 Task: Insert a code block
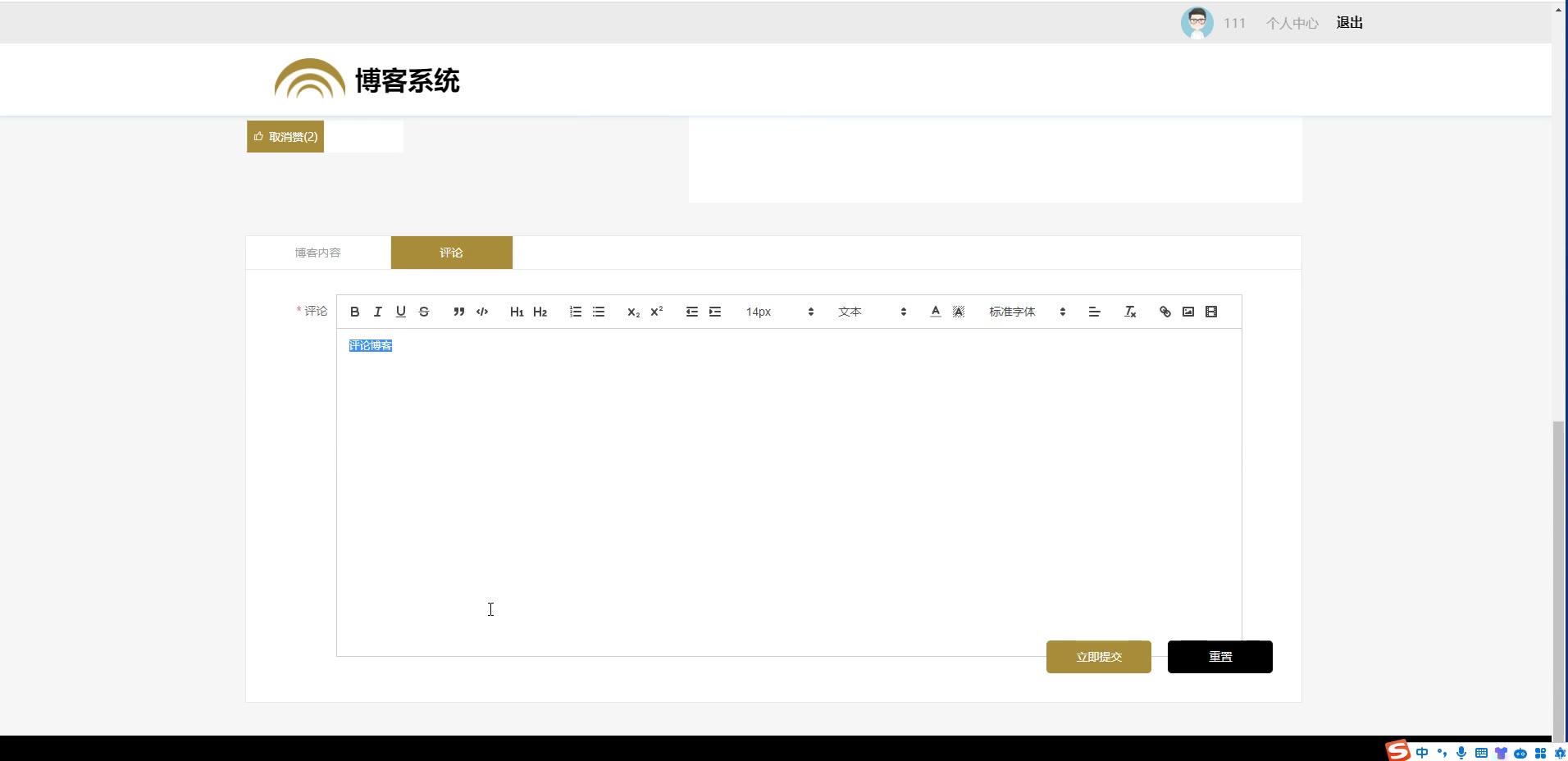pos(482,312)
